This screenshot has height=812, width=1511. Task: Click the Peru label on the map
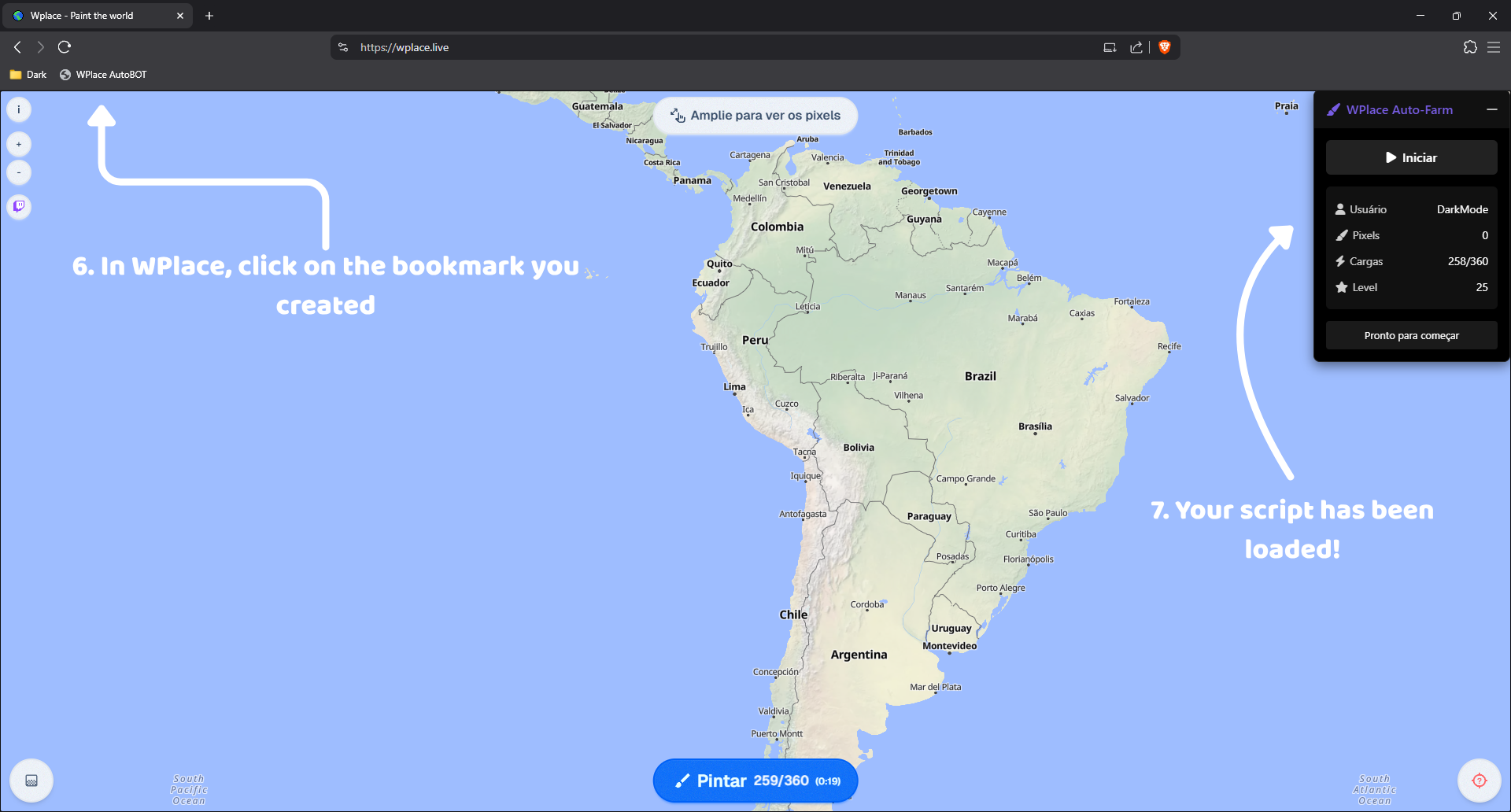755,340
